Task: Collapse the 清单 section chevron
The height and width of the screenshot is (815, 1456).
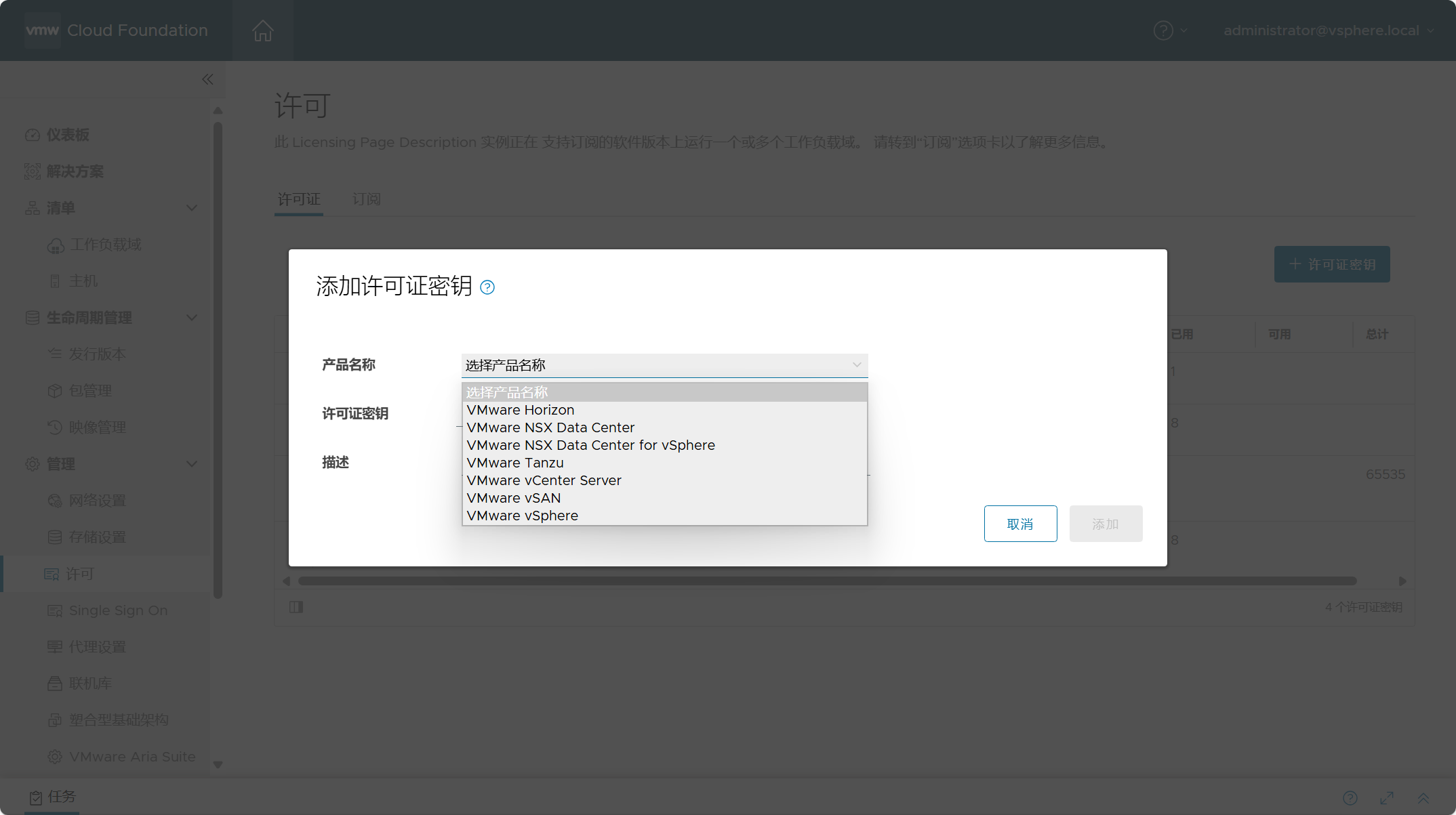Action: (x=192, y=208)
